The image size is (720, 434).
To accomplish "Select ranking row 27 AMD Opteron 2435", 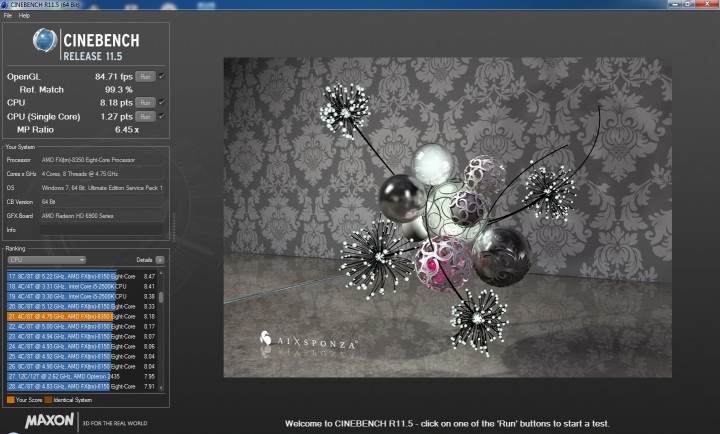I will [x=82, y=377].
